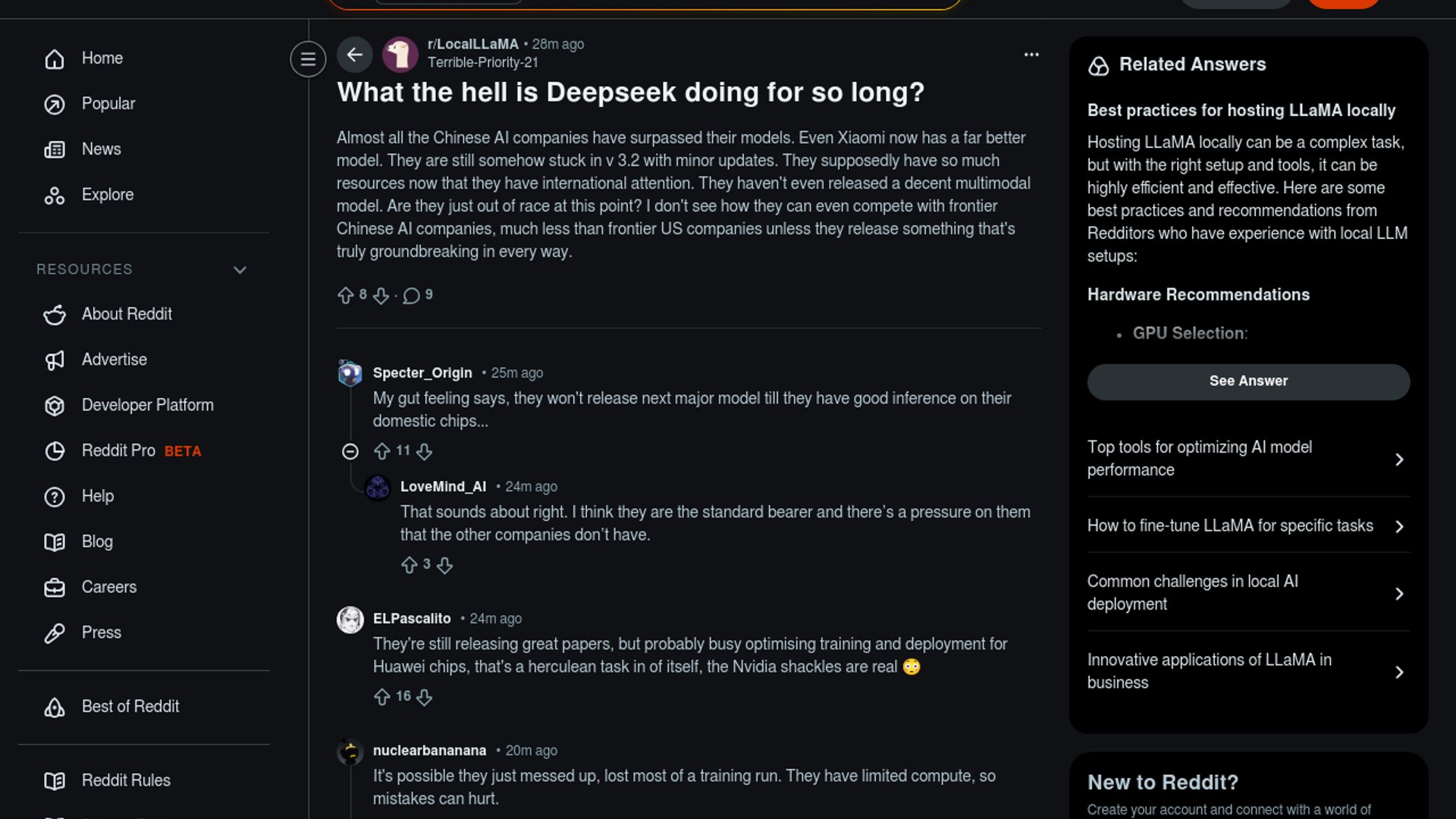Open the post's three-dot options menu

point(1031,55)
